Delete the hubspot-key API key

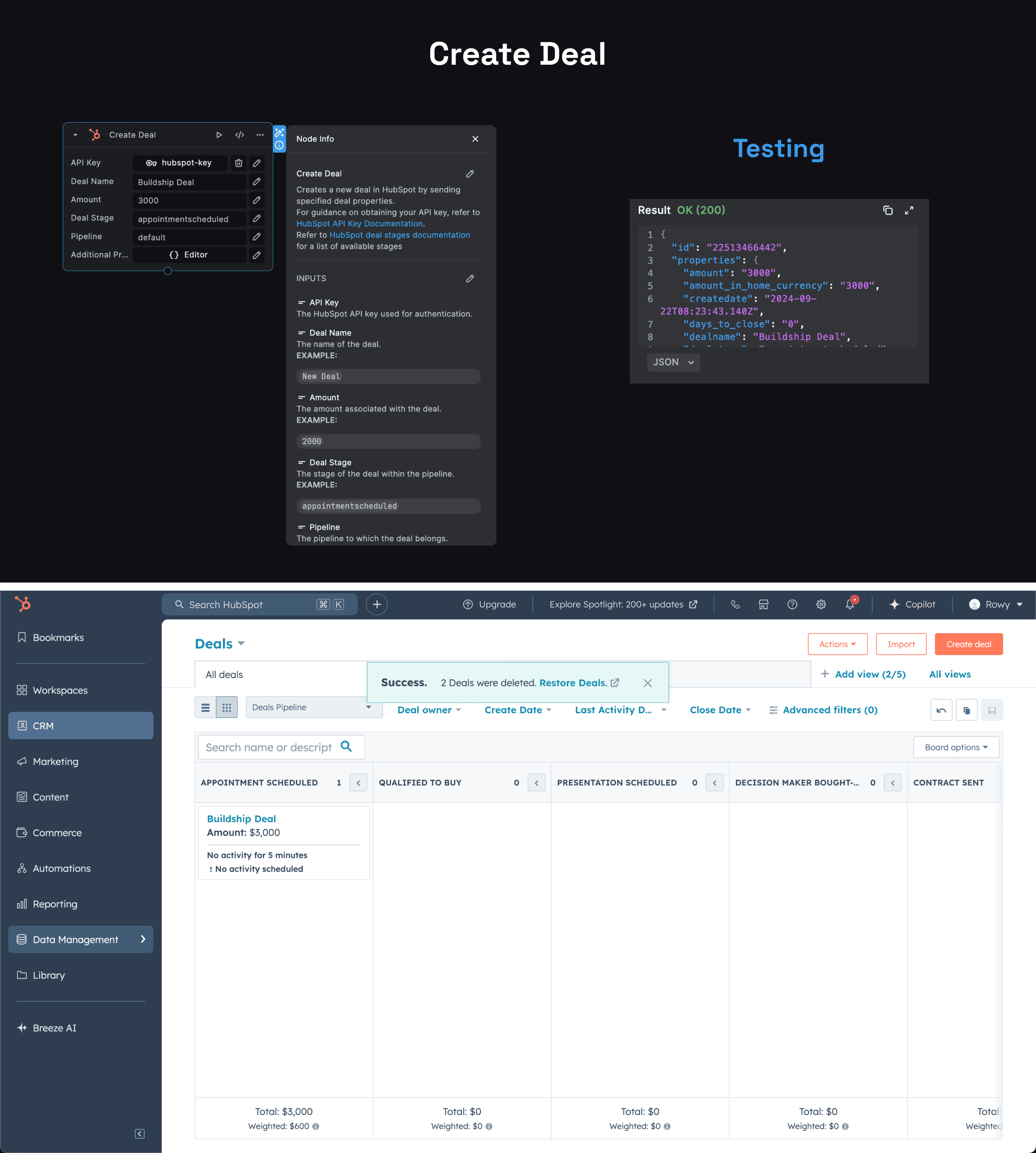(x=238, y=163)
